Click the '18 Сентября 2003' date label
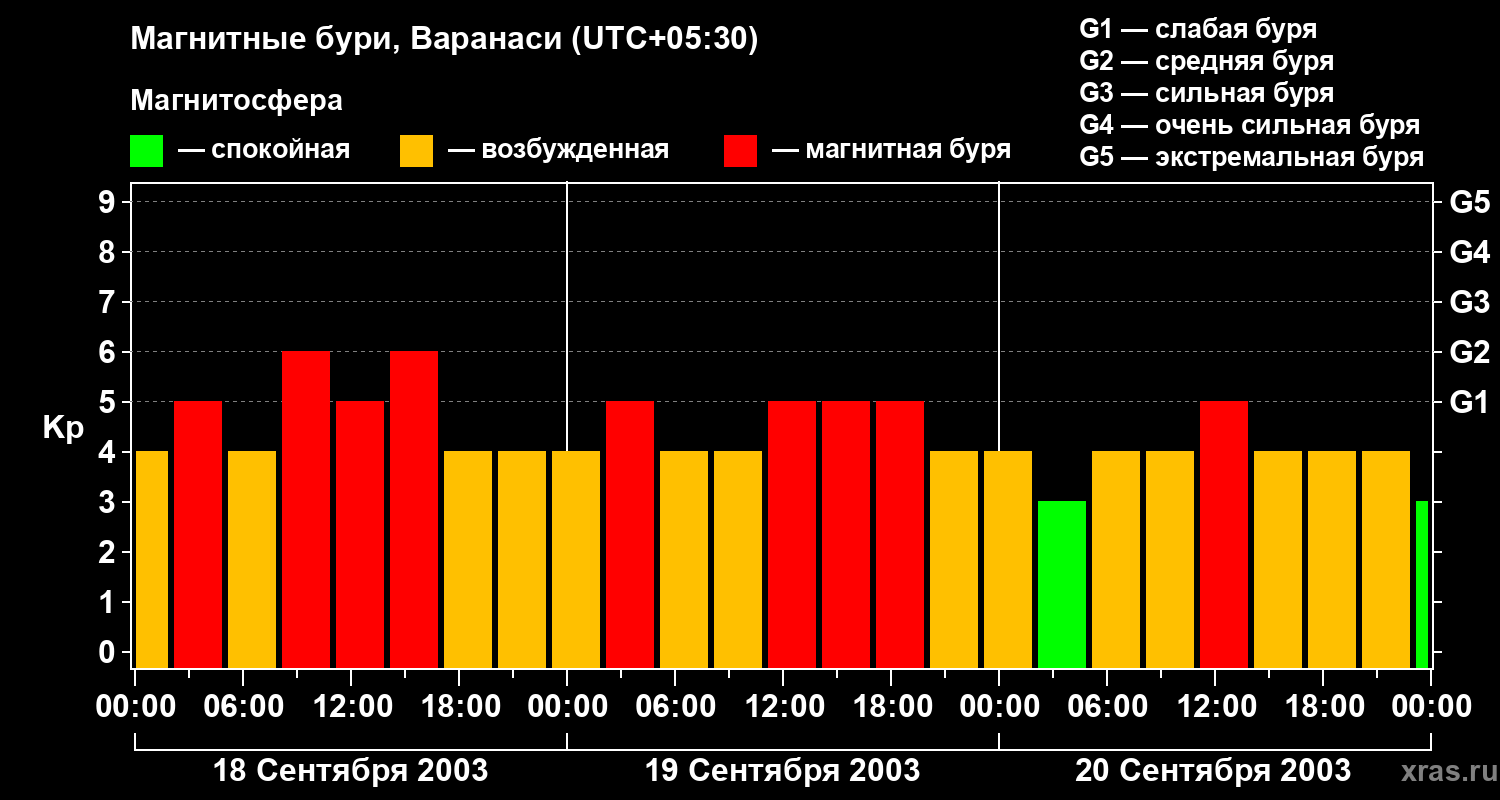 coord(351,770)
